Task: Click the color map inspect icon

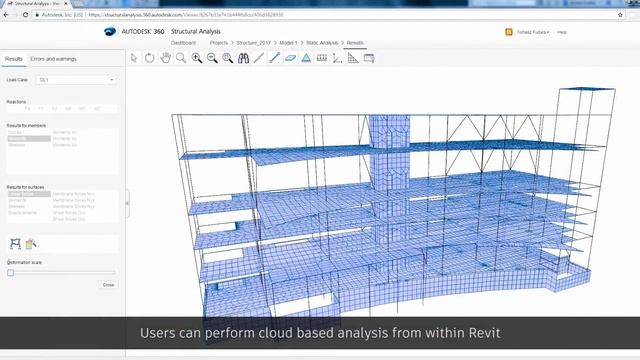Action: [31, 244]
